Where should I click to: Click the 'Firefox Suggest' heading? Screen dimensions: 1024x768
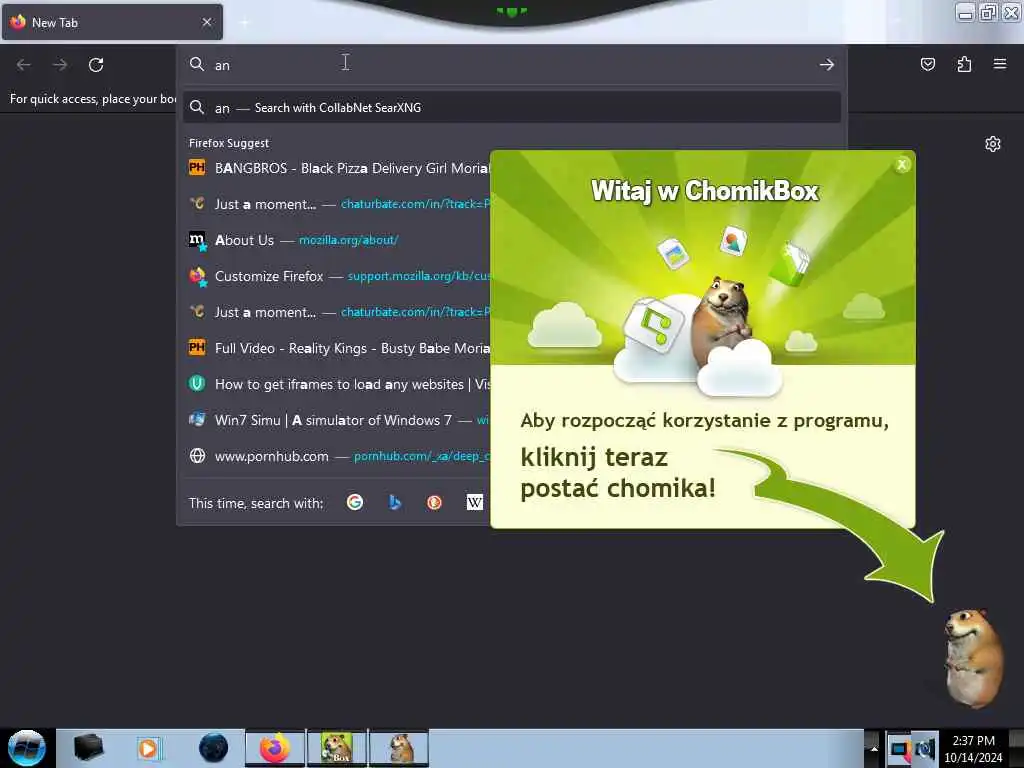coord(229,143)
